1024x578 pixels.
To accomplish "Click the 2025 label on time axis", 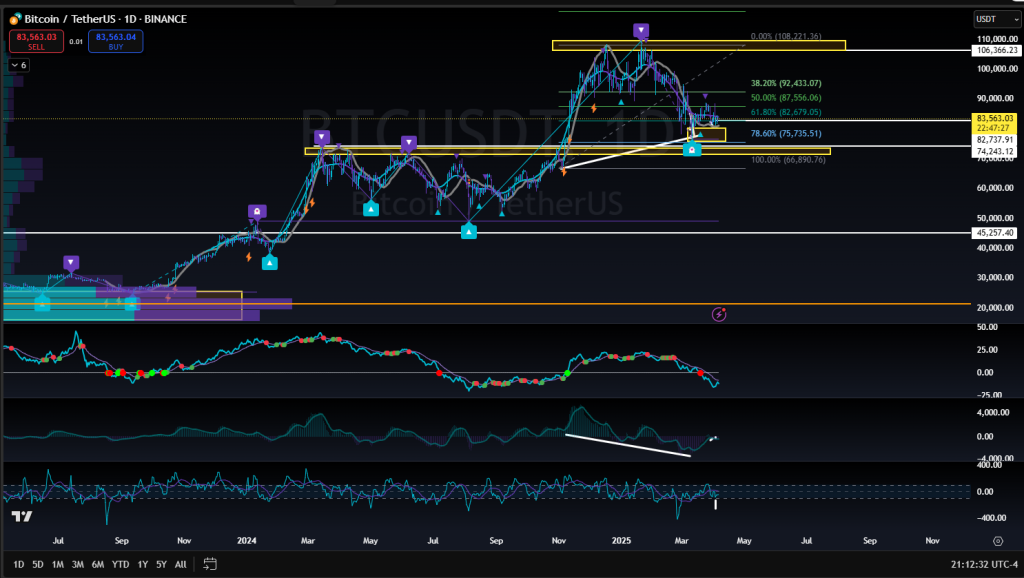I will [x=621, y=541].
